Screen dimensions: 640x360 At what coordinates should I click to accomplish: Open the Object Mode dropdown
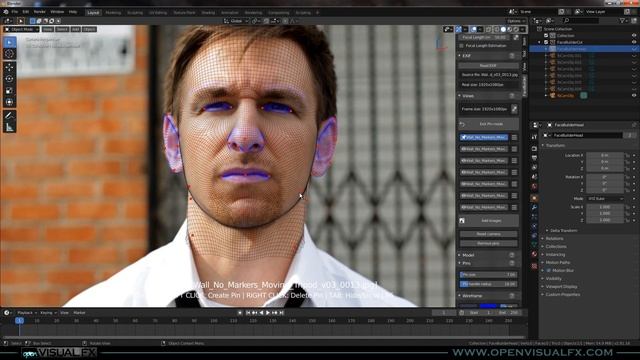coord(21,29)
